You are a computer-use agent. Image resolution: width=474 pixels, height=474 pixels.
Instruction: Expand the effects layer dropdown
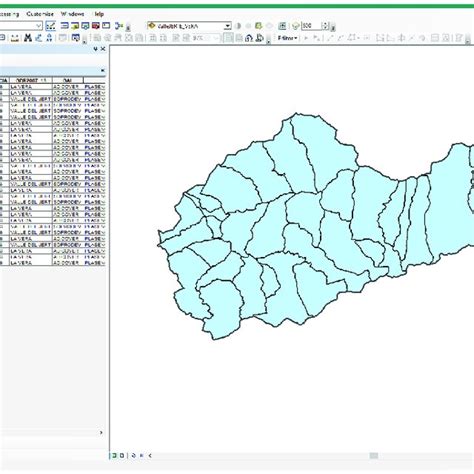click(228, 26)
